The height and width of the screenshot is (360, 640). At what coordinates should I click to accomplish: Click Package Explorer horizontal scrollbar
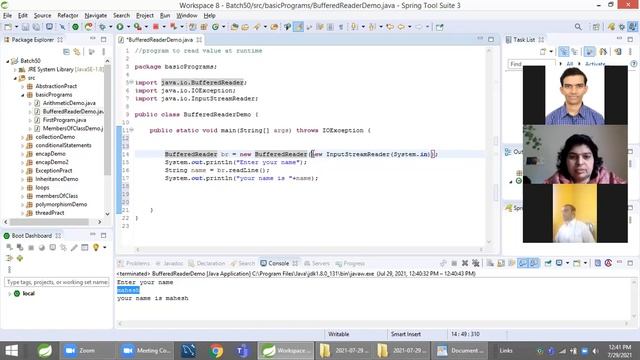(x=53, y=222)
